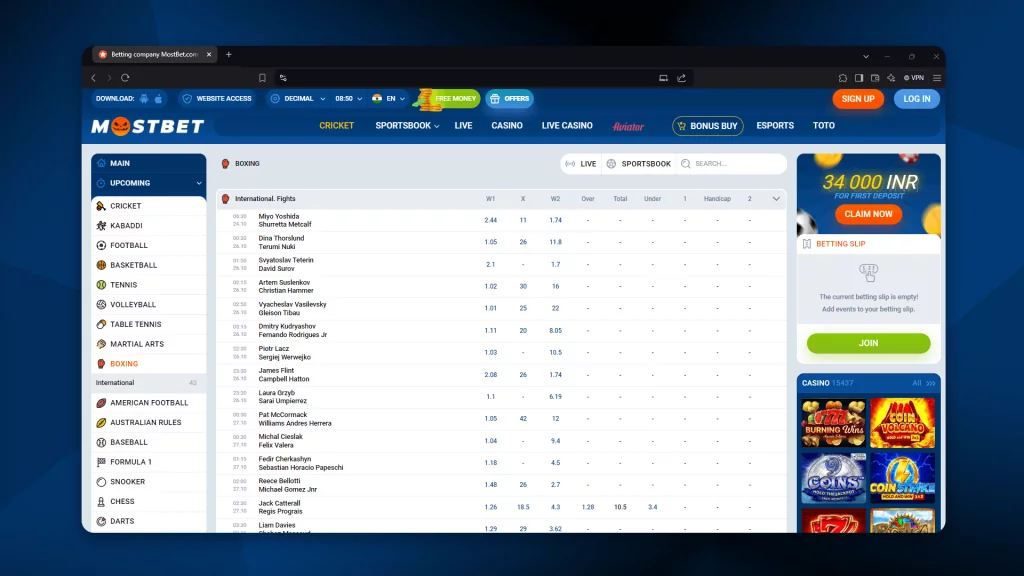The width and height of the screenshot is (1024, 576).
Task: Open the 08:50 time zone dropdown
Action: [349, 99]
